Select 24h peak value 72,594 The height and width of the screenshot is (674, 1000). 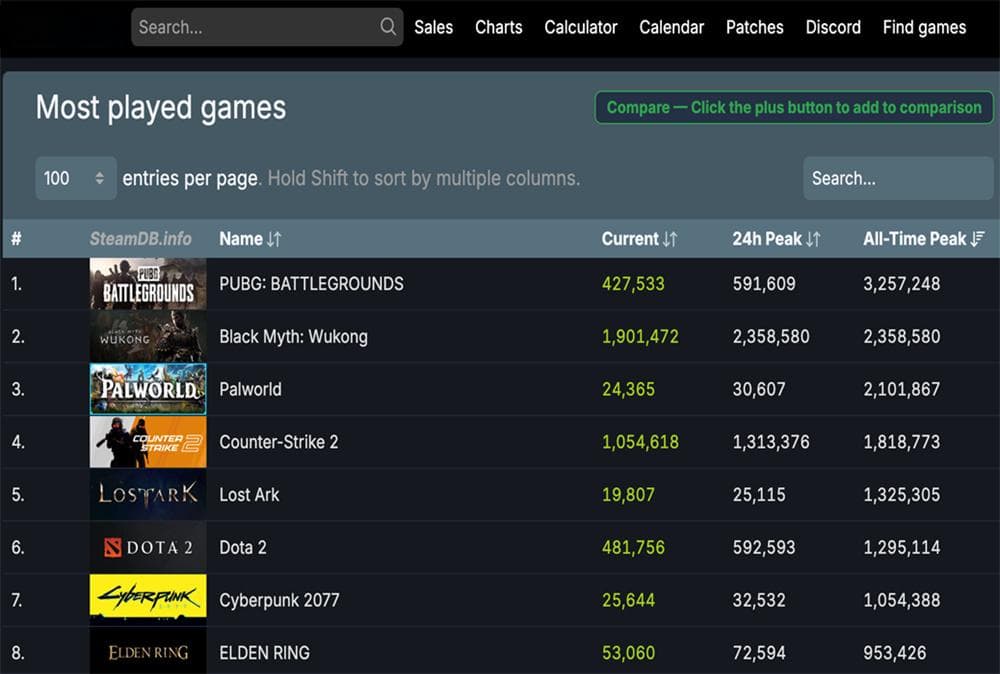[759, 653]
